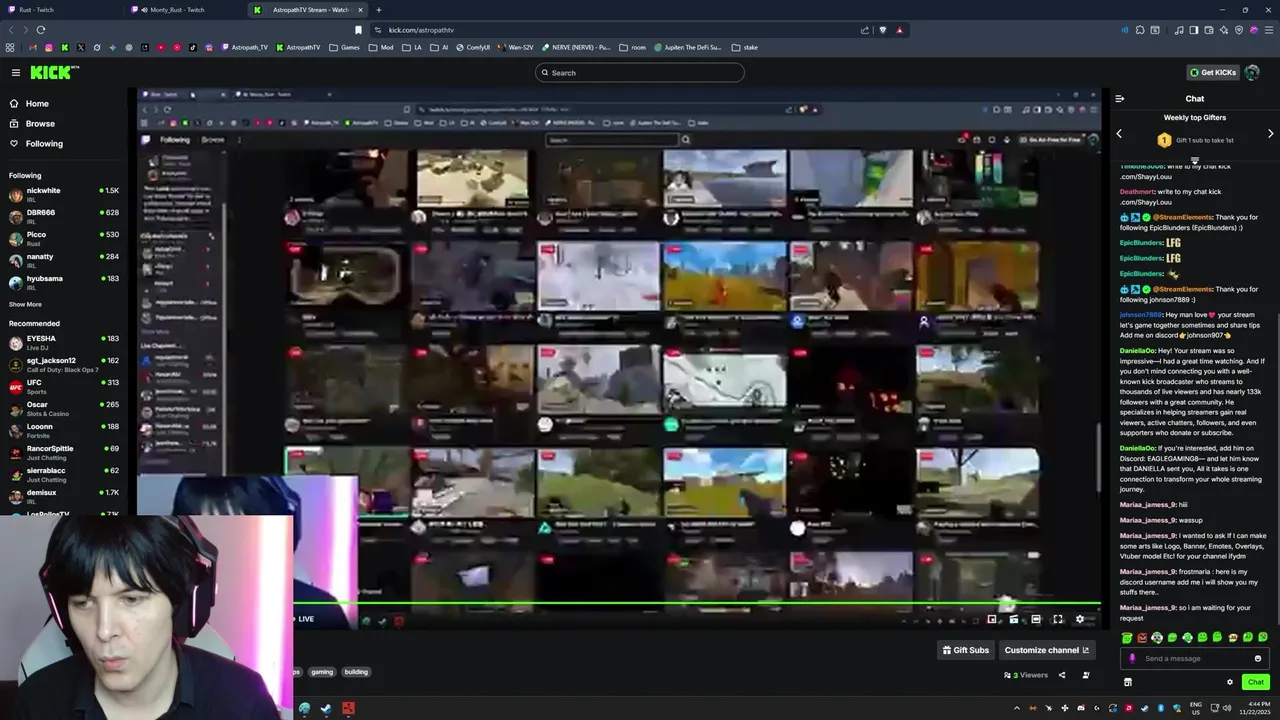
Task: Click the Gift 1 sub to take 1st text
Action: click(x=1205, y=140)
